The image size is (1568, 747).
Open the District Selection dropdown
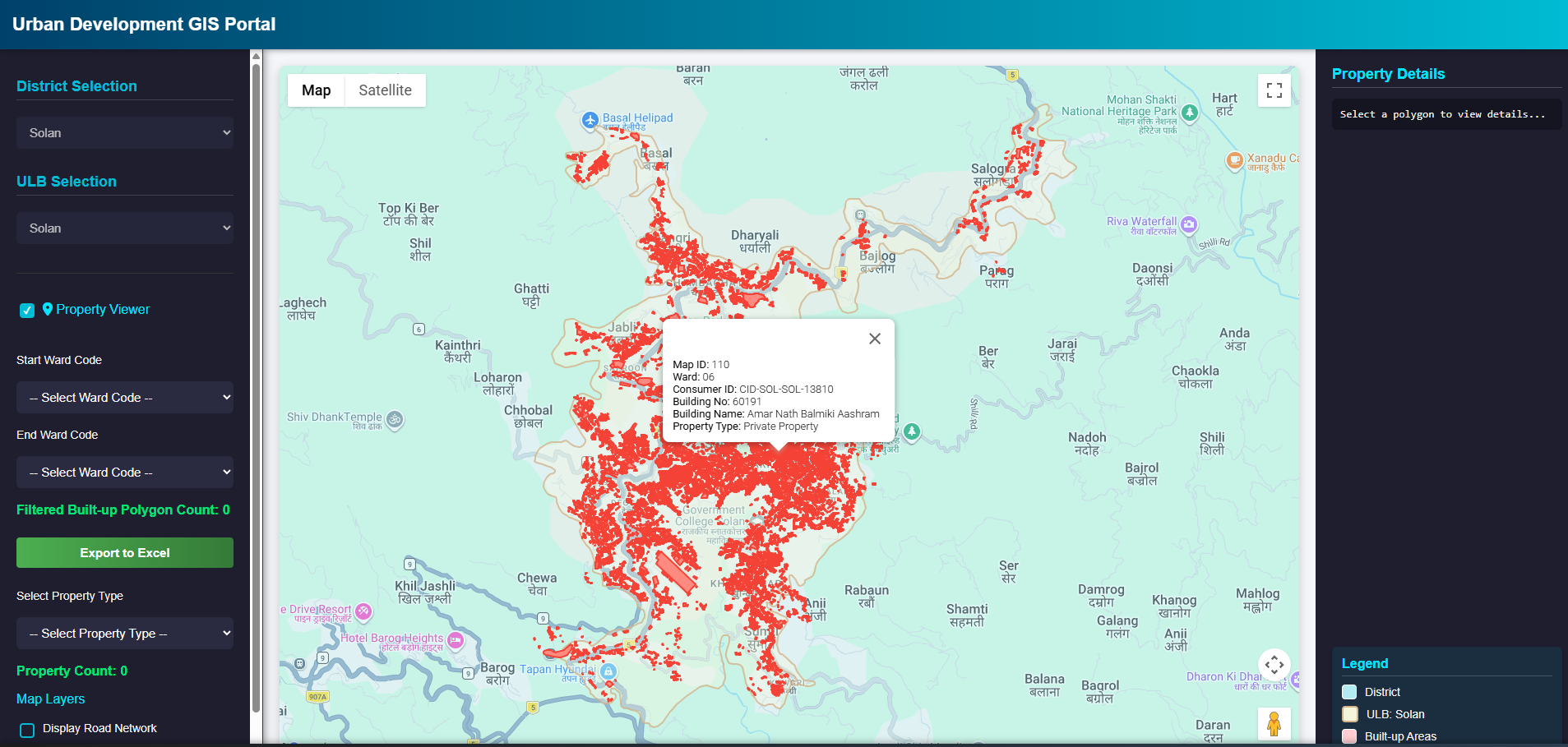124,132
